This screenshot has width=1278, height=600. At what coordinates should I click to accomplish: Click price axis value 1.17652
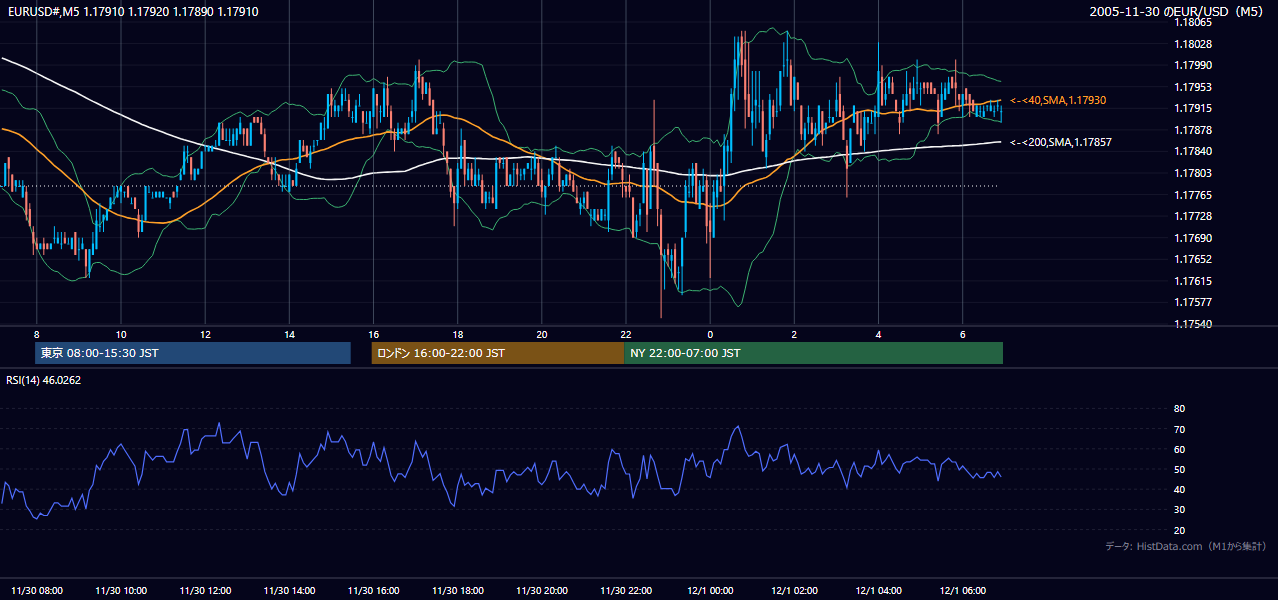click(1195, 259)
